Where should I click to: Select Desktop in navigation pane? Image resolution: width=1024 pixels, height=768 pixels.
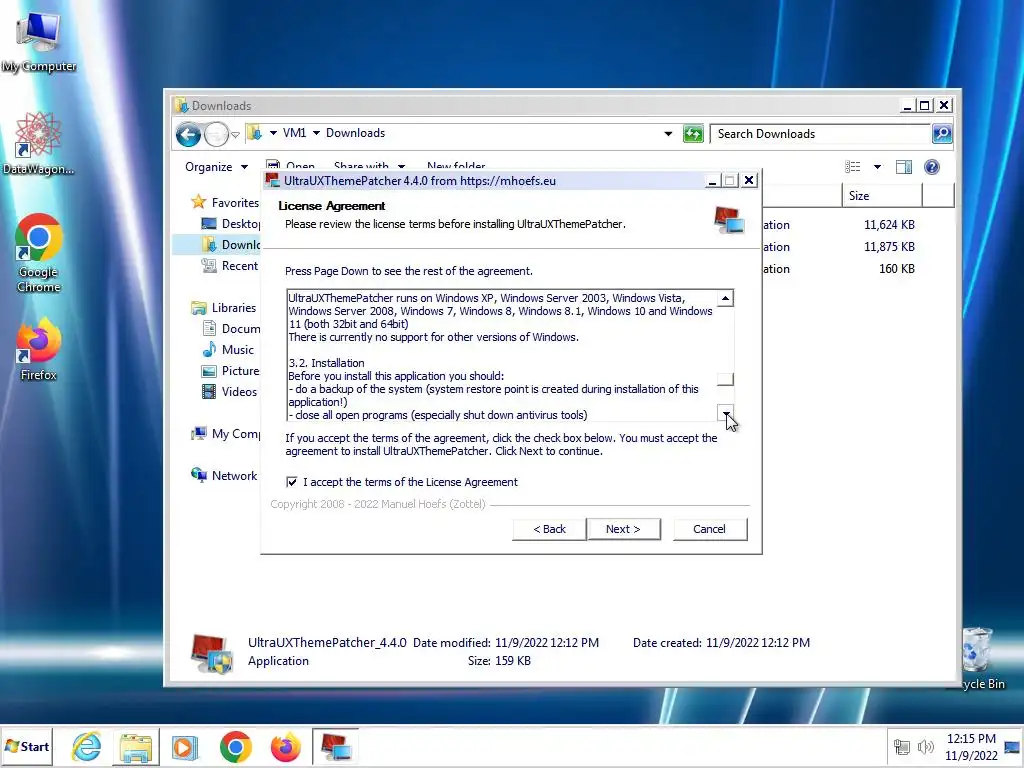pyautogui.click(x=231, y=223)
